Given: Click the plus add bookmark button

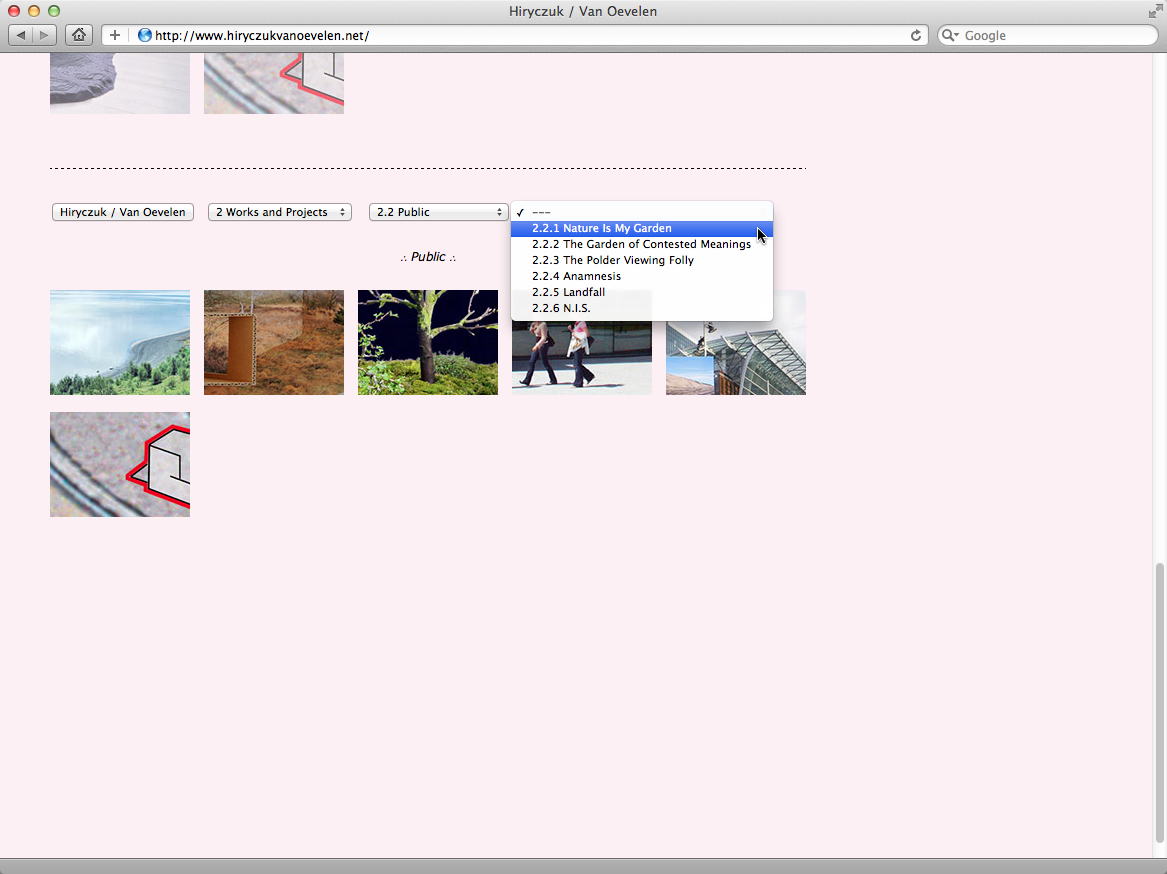Looking at the screenshot, I should point(115,35).
